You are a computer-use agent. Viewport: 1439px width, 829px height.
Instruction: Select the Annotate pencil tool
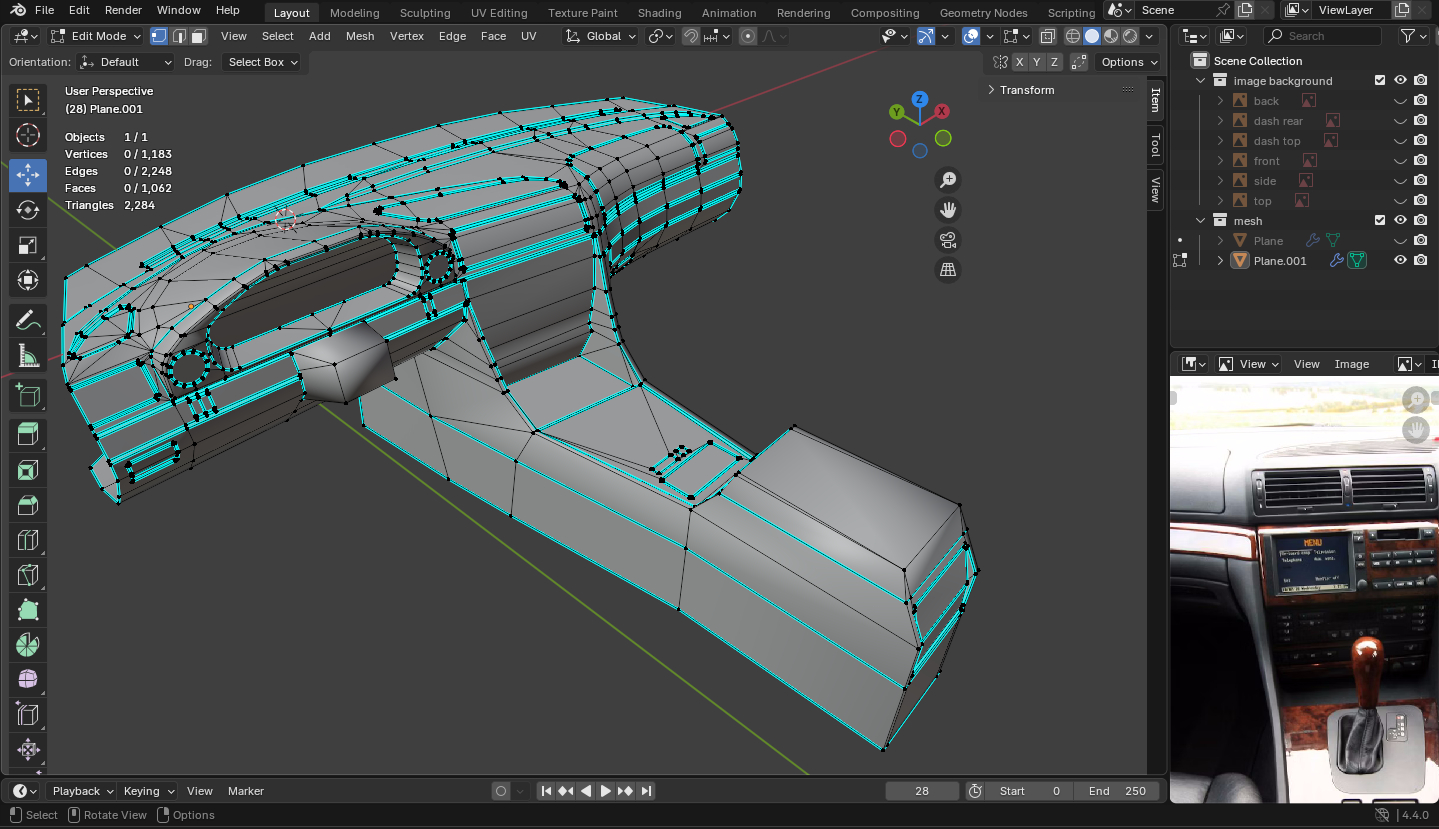click(x=28, y=321)
